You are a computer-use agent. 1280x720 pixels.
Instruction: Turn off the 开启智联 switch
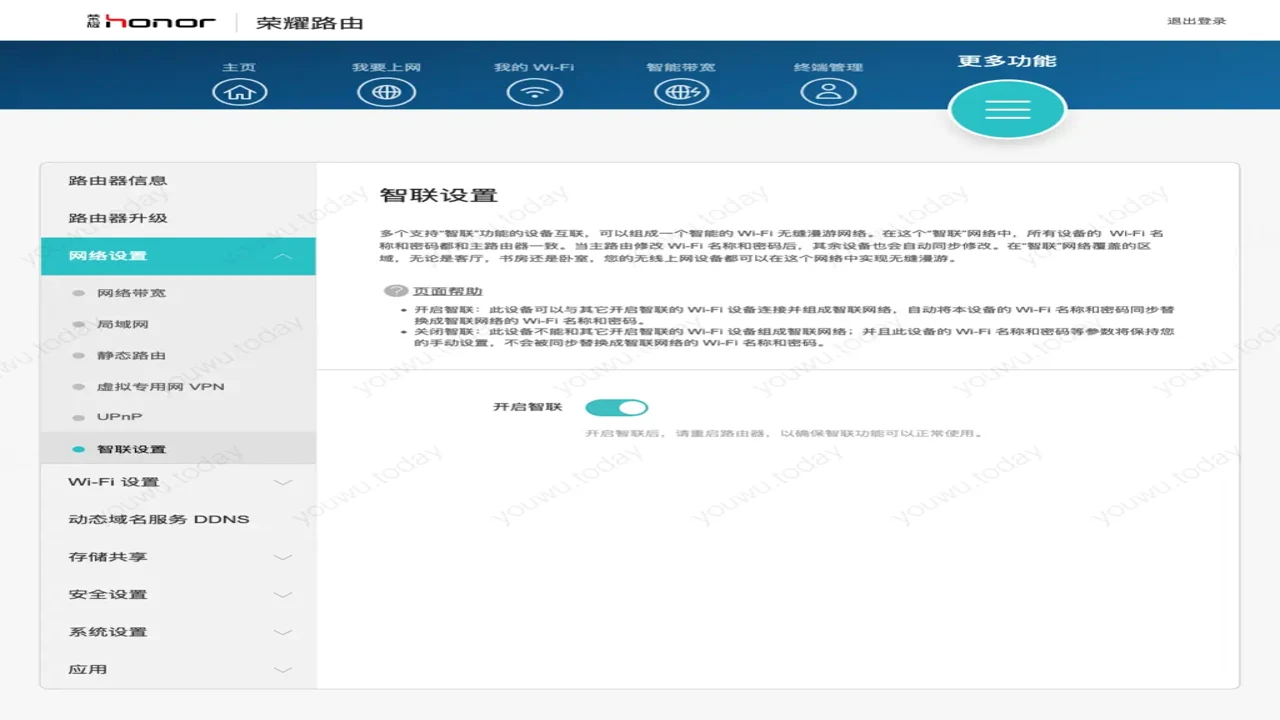click(x=617, y=407)
